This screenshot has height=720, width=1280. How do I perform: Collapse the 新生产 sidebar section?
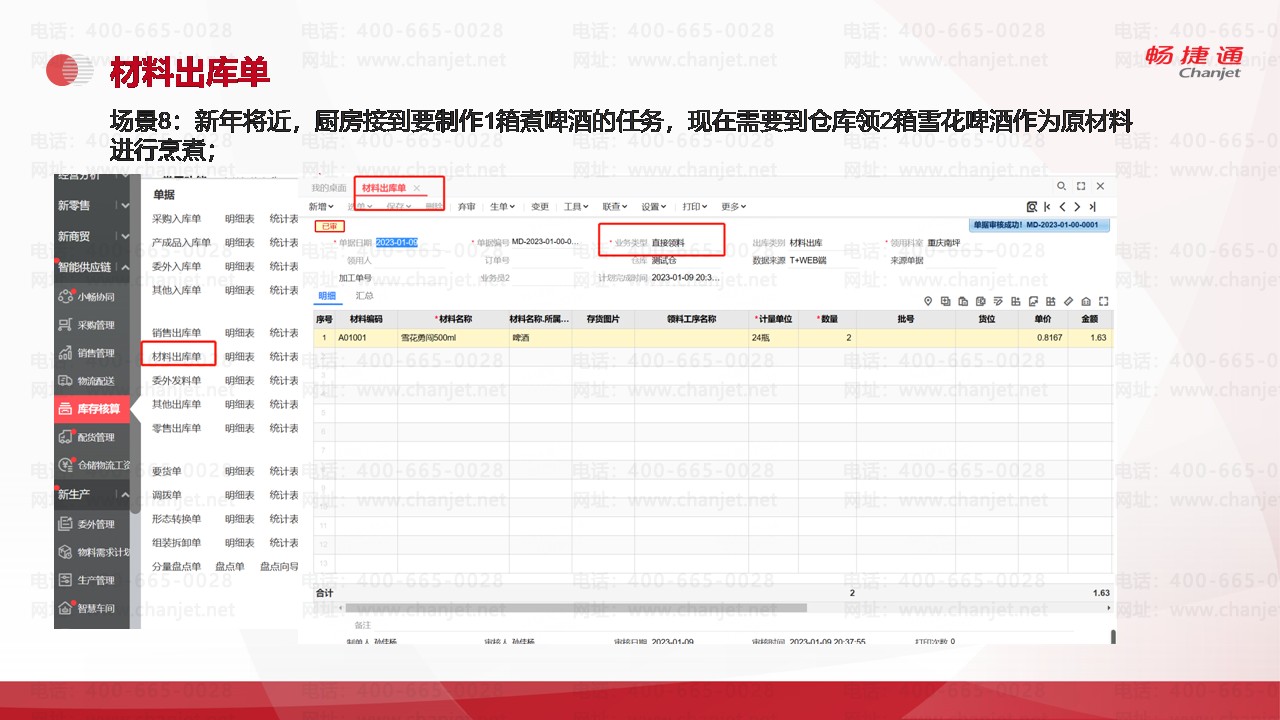[125, 495]
